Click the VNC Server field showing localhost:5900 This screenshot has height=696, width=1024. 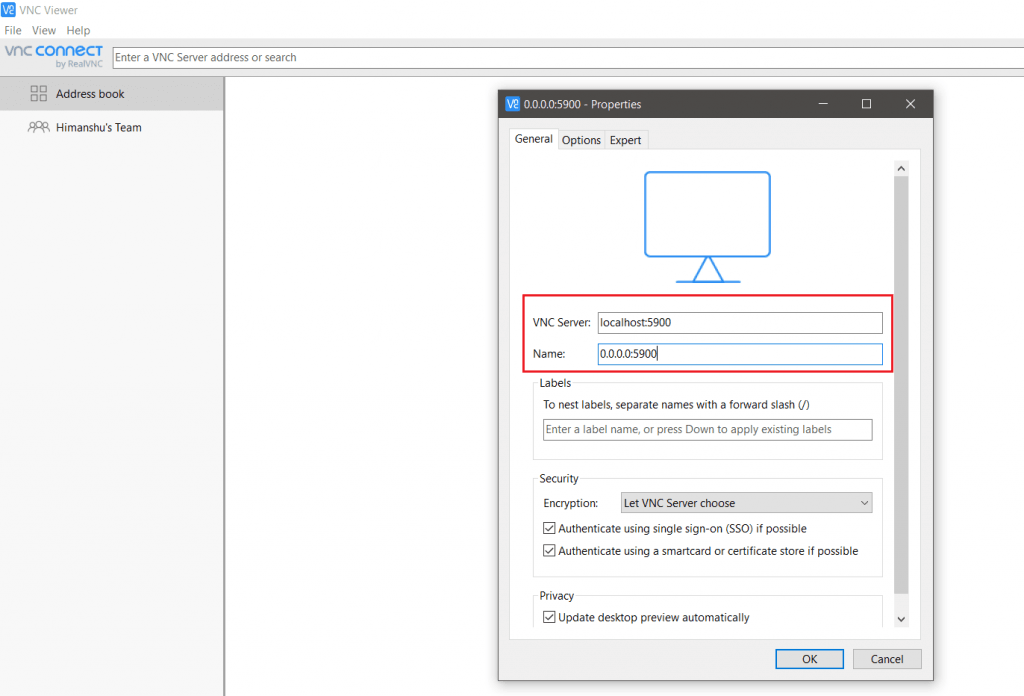(x=740, y=323)
